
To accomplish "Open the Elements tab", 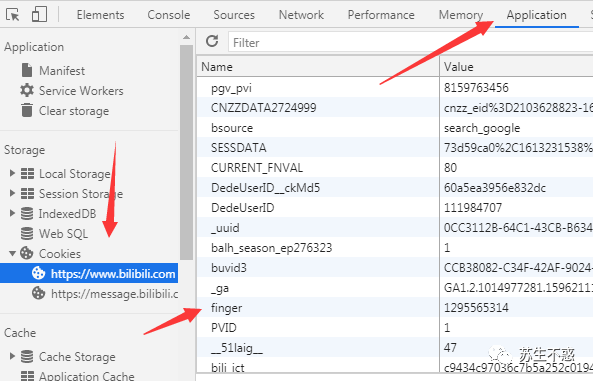I will (100, 15).
